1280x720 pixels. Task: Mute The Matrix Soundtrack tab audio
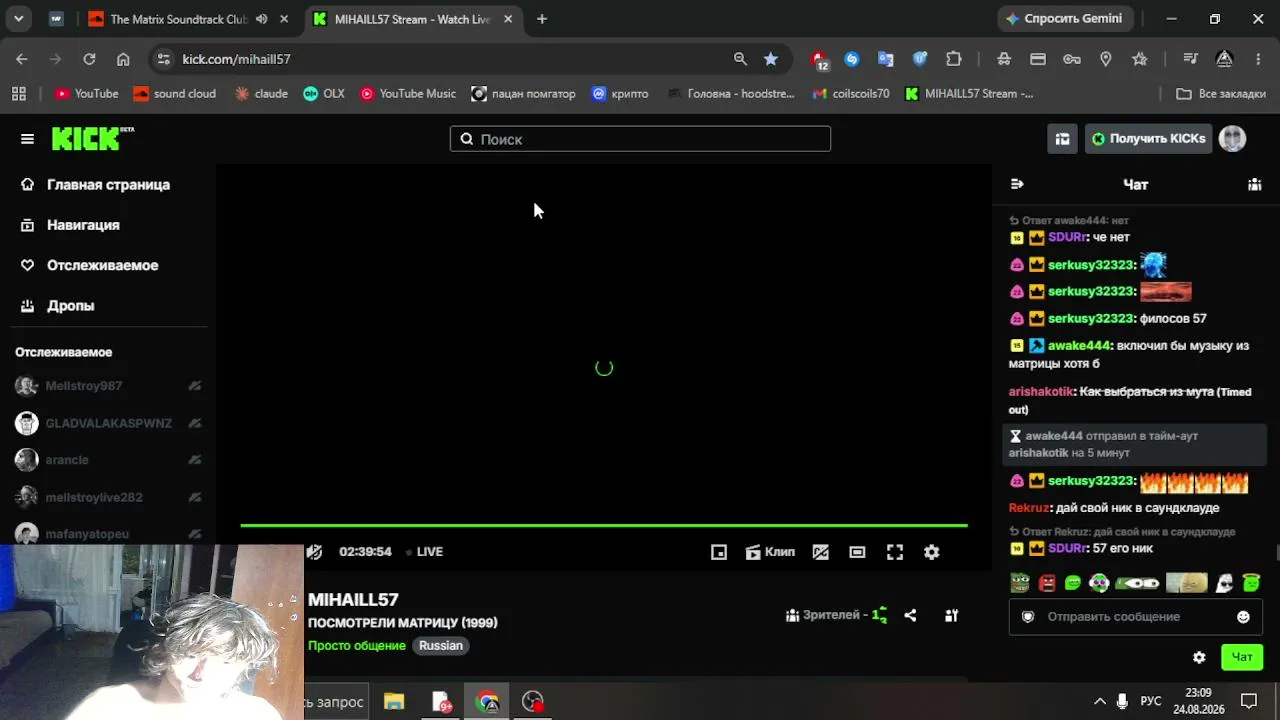(x=261, y=19)
